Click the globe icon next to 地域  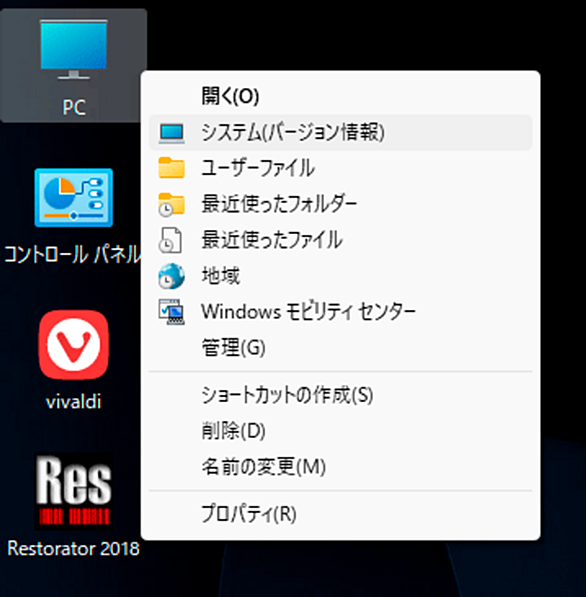172,276
